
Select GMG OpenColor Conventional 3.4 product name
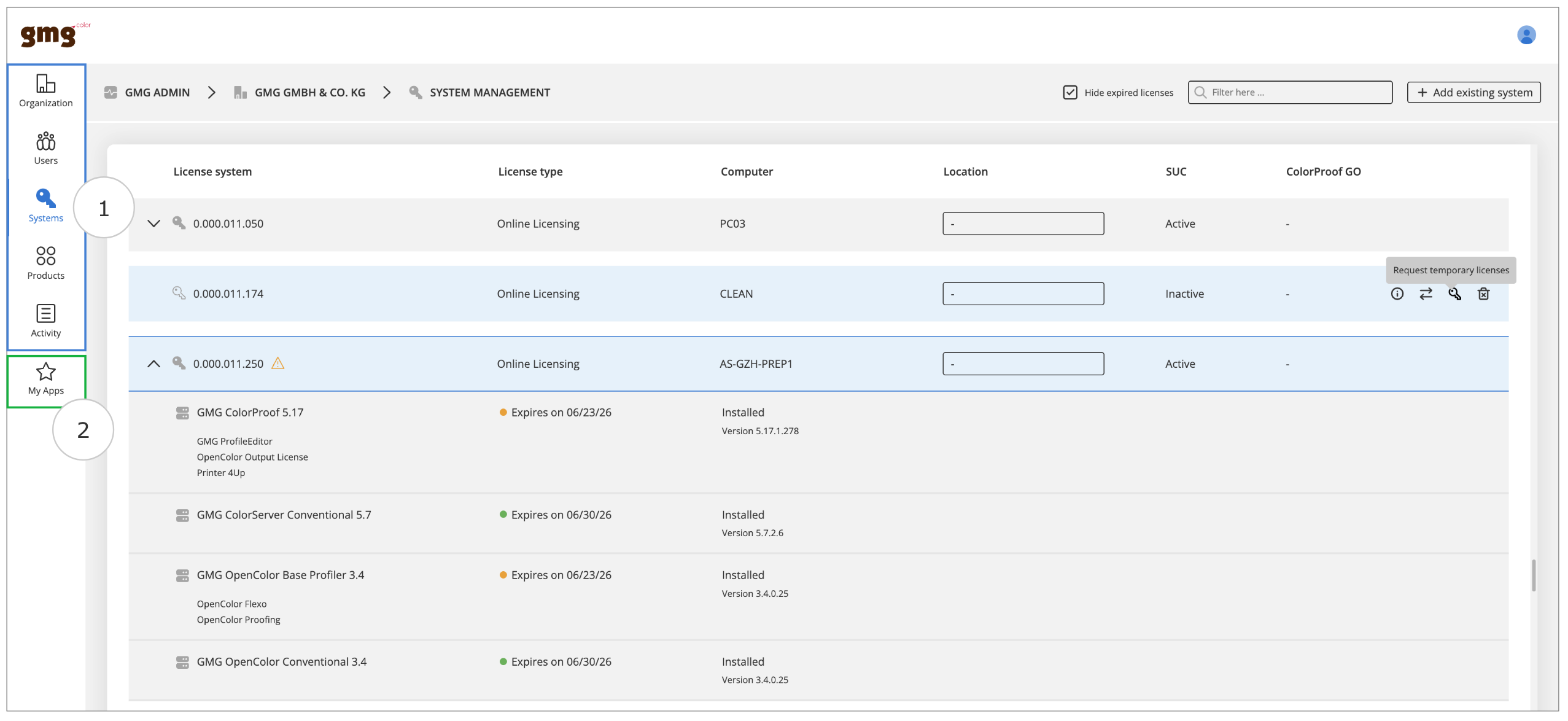(281, 662)
